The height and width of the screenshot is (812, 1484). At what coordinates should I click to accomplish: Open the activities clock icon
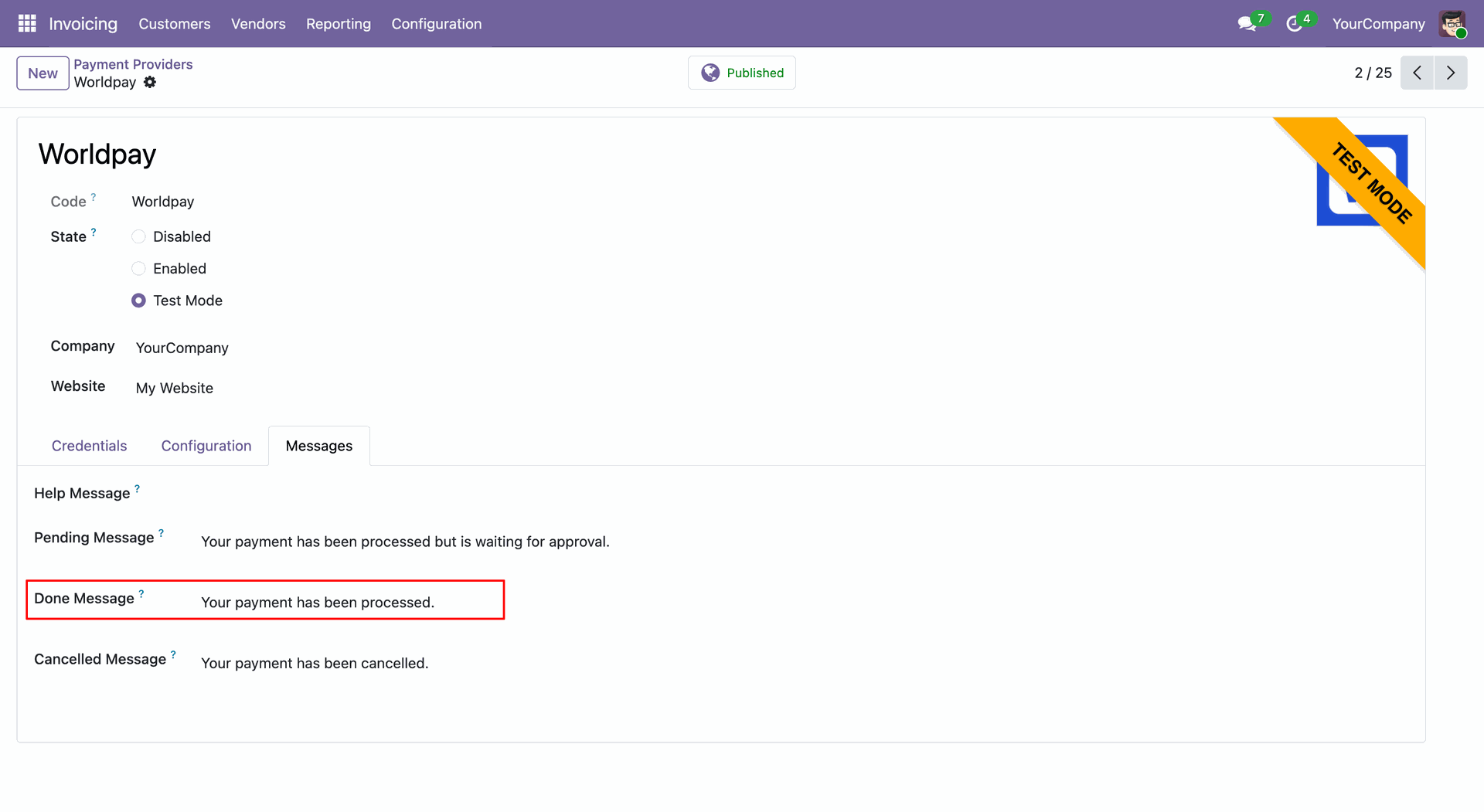click(1294, 24)
